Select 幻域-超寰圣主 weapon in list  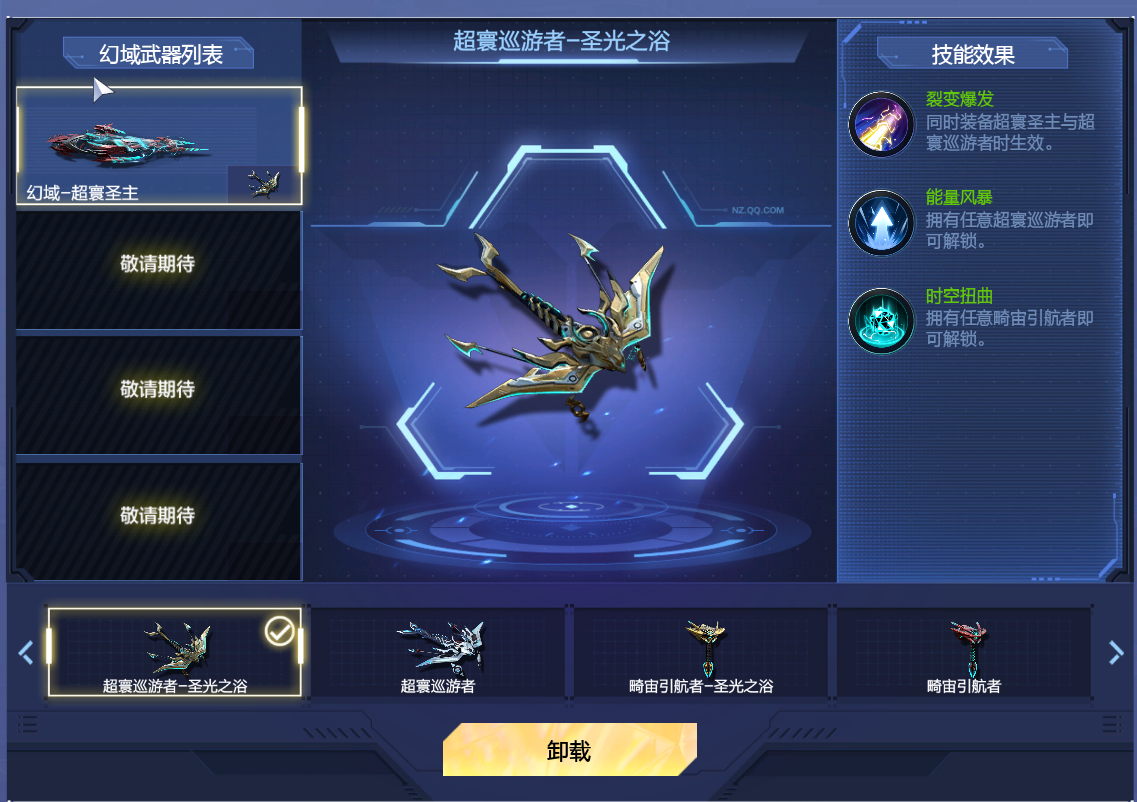pos(159,146)
